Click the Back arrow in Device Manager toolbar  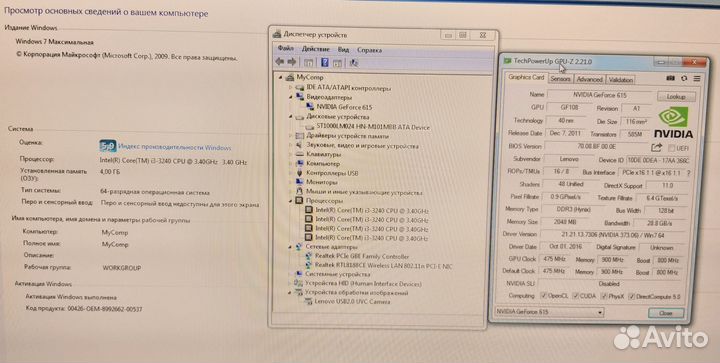click(x=280, y=62)
